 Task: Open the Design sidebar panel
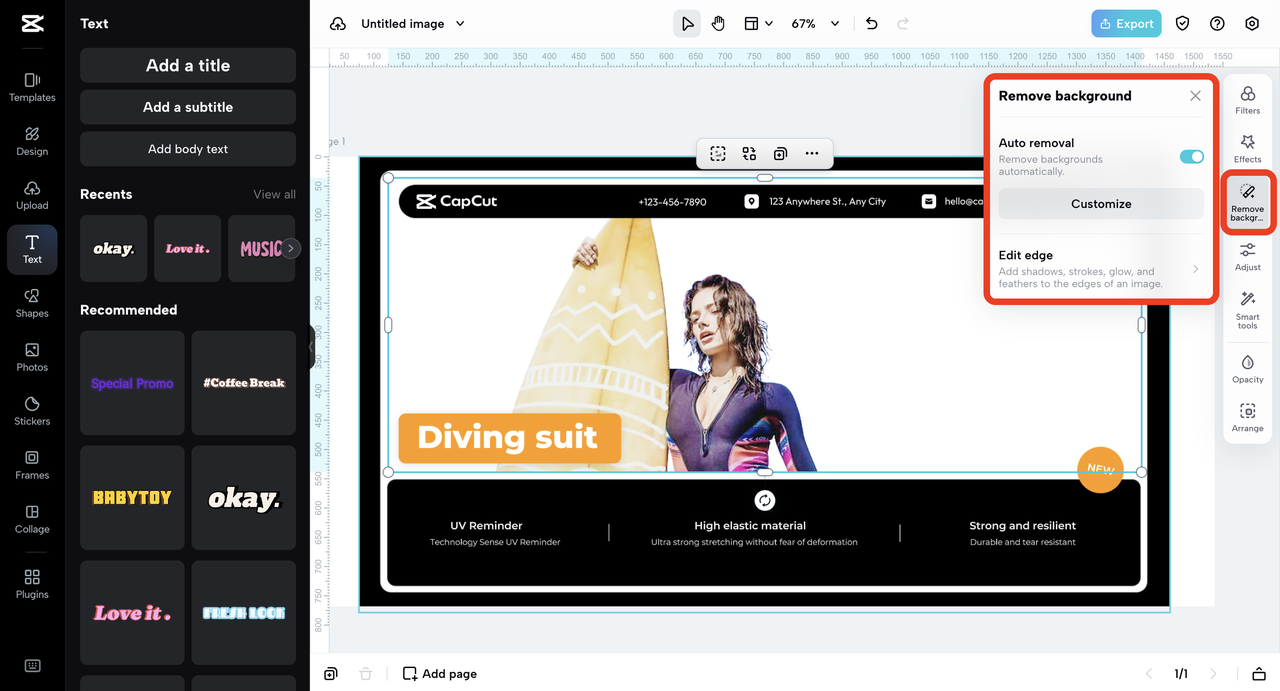32,141
